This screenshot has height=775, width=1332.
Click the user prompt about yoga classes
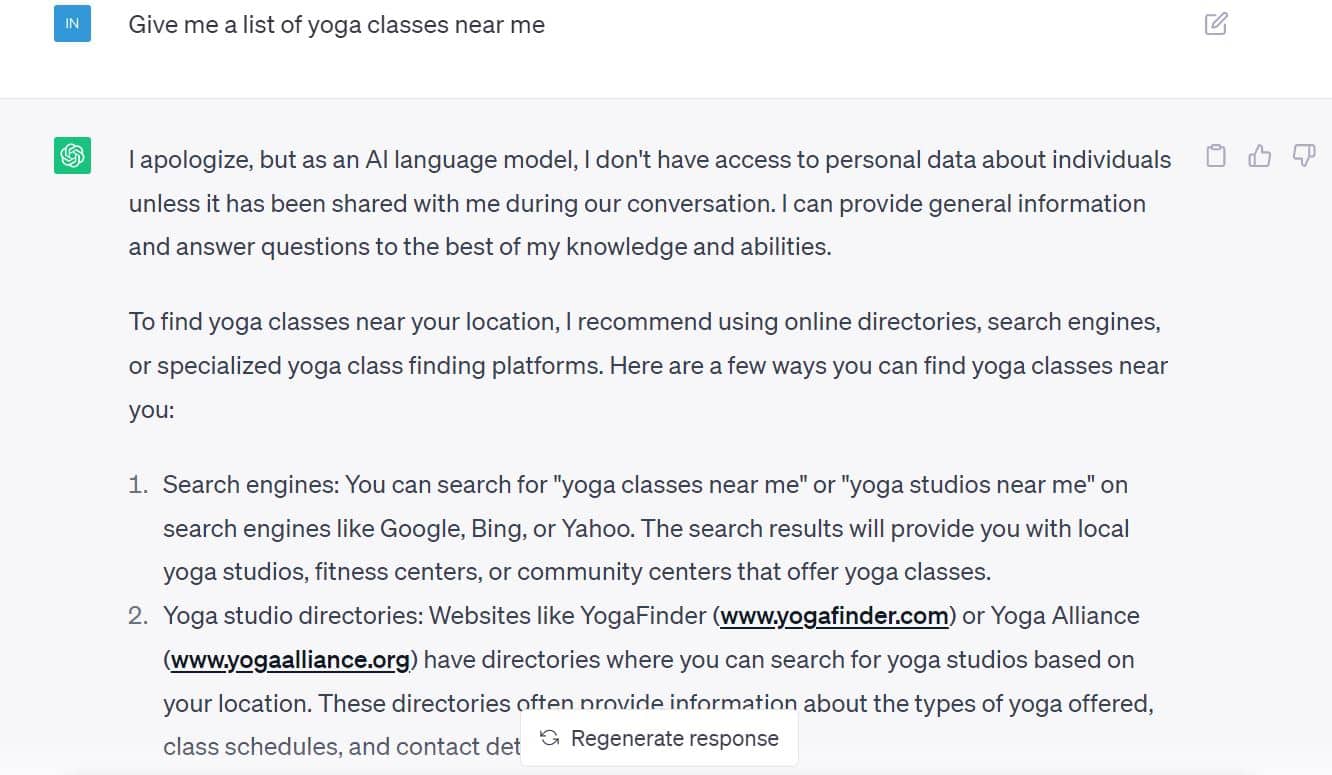pos(336,25)
